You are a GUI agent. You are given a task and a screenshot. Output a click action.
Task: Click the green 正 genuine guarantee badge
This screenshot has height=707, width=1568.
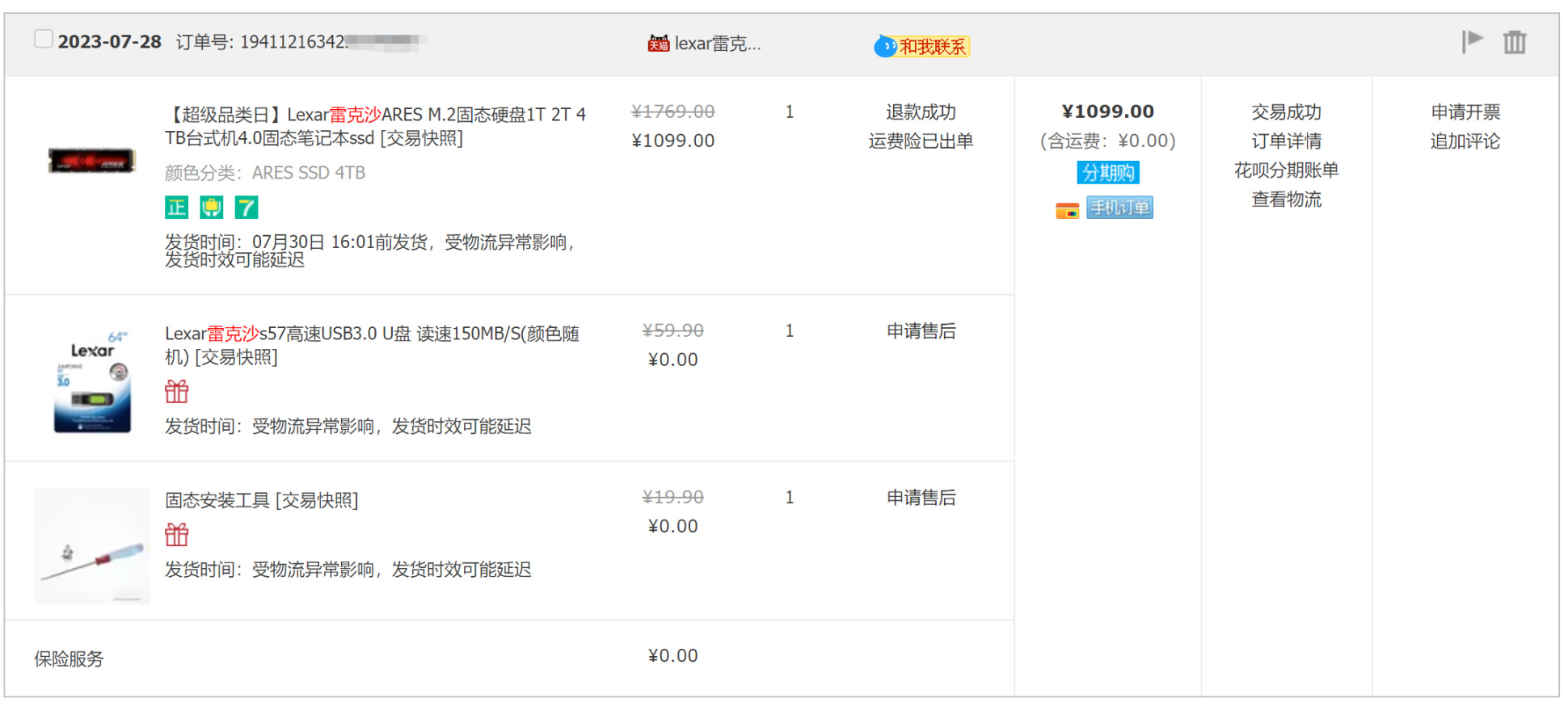click(x=176, y=208)
